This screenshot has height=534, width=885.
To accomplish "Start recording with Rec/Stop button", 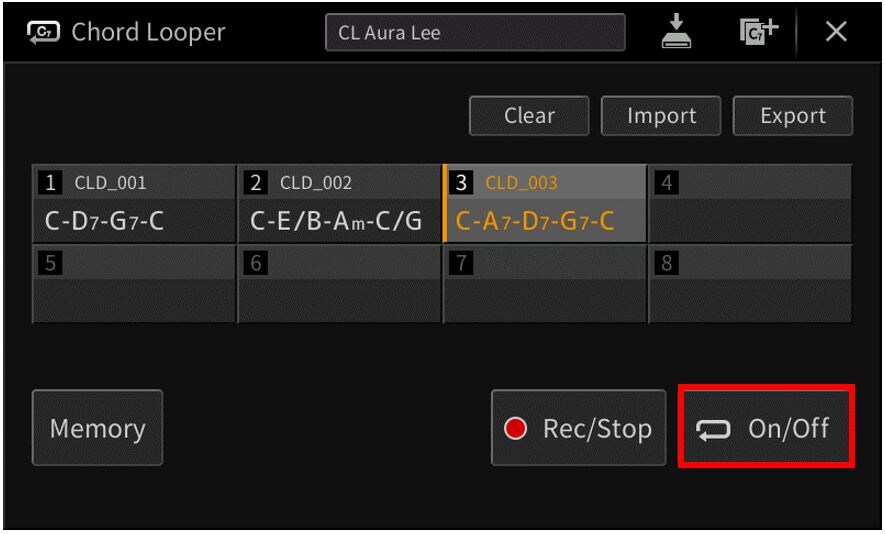I will (x=578, y=428).
